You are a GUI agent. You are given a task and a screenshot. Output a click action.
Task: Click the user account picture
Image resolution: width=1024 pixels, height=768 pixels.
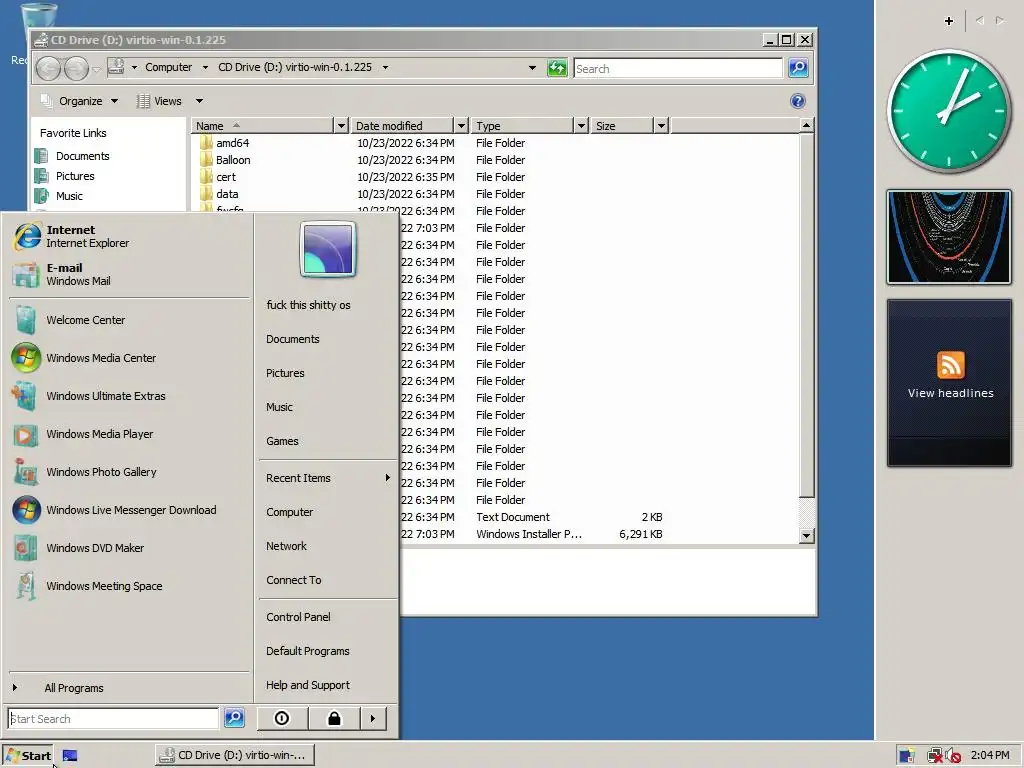[x=328, y=249]
